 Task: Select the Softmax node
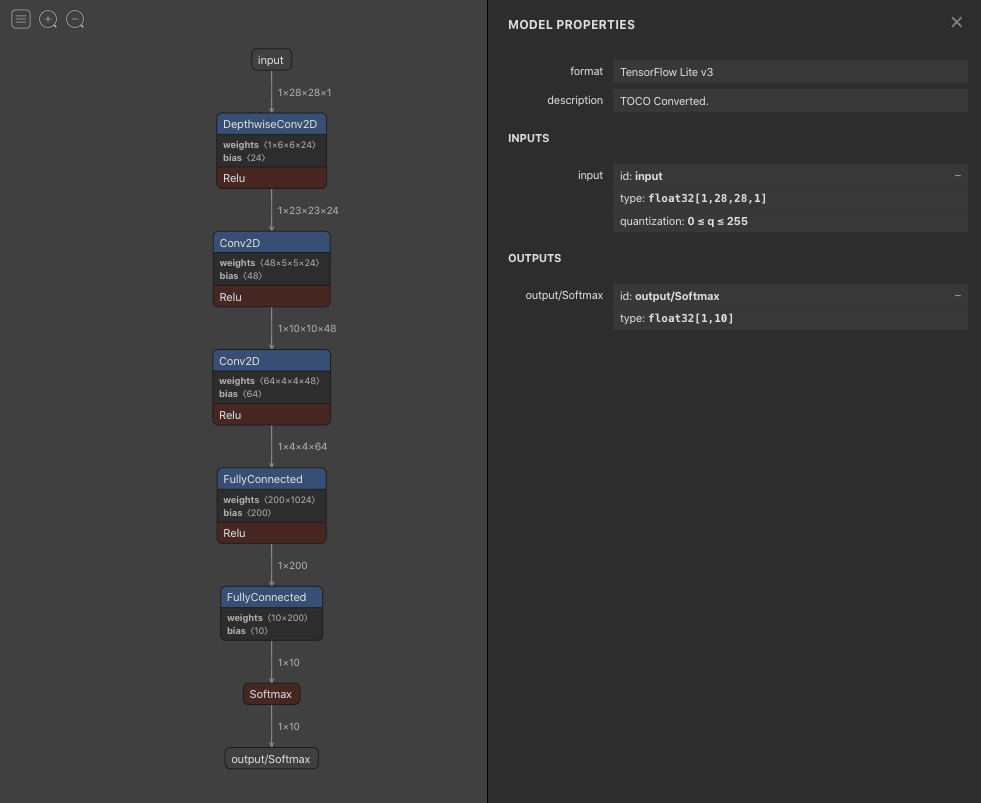pyautogui.click(x=271, y=694)
